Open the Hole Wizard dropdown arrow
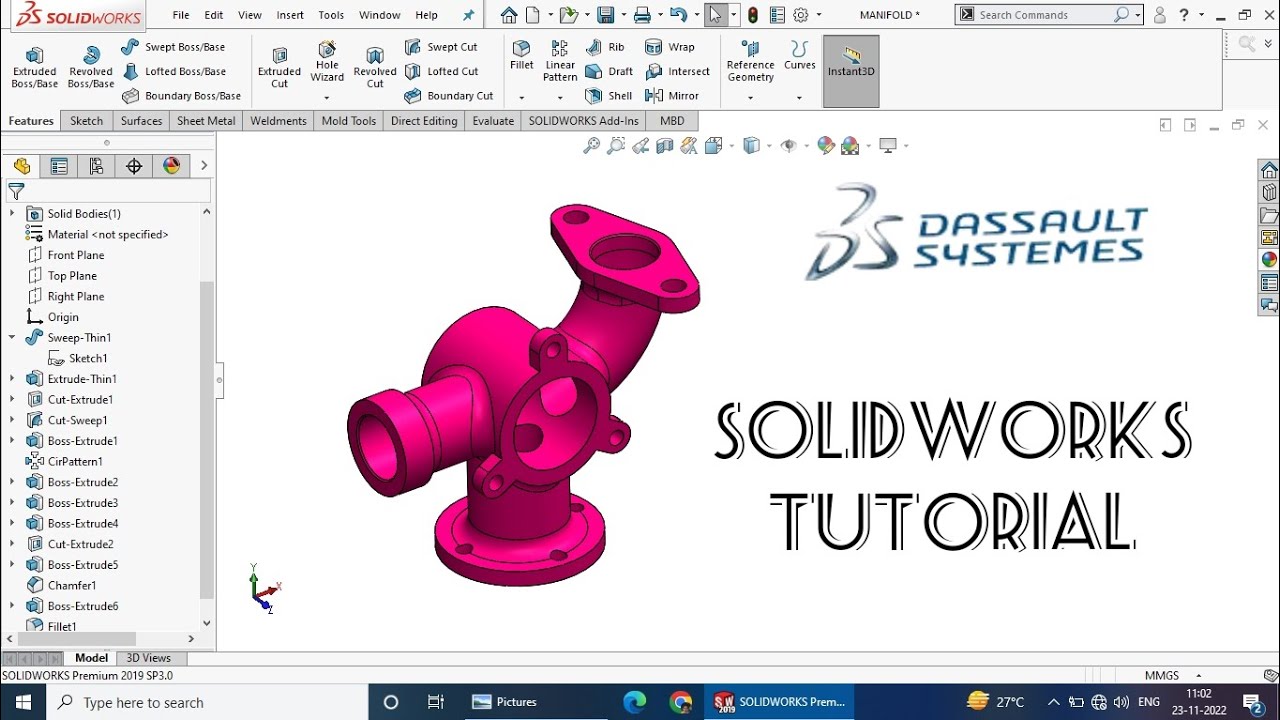 point(327,98)
